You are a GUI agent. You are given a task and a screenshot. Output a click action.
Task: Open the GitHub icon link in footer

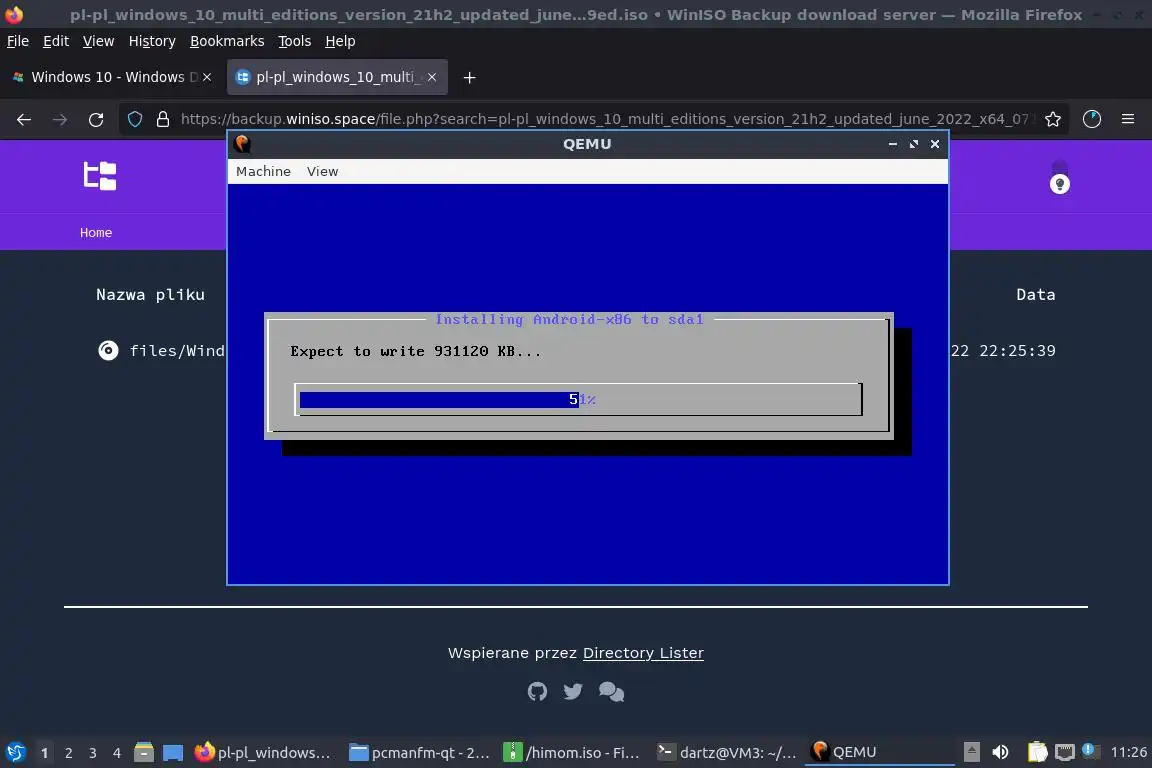coord(537,692)
